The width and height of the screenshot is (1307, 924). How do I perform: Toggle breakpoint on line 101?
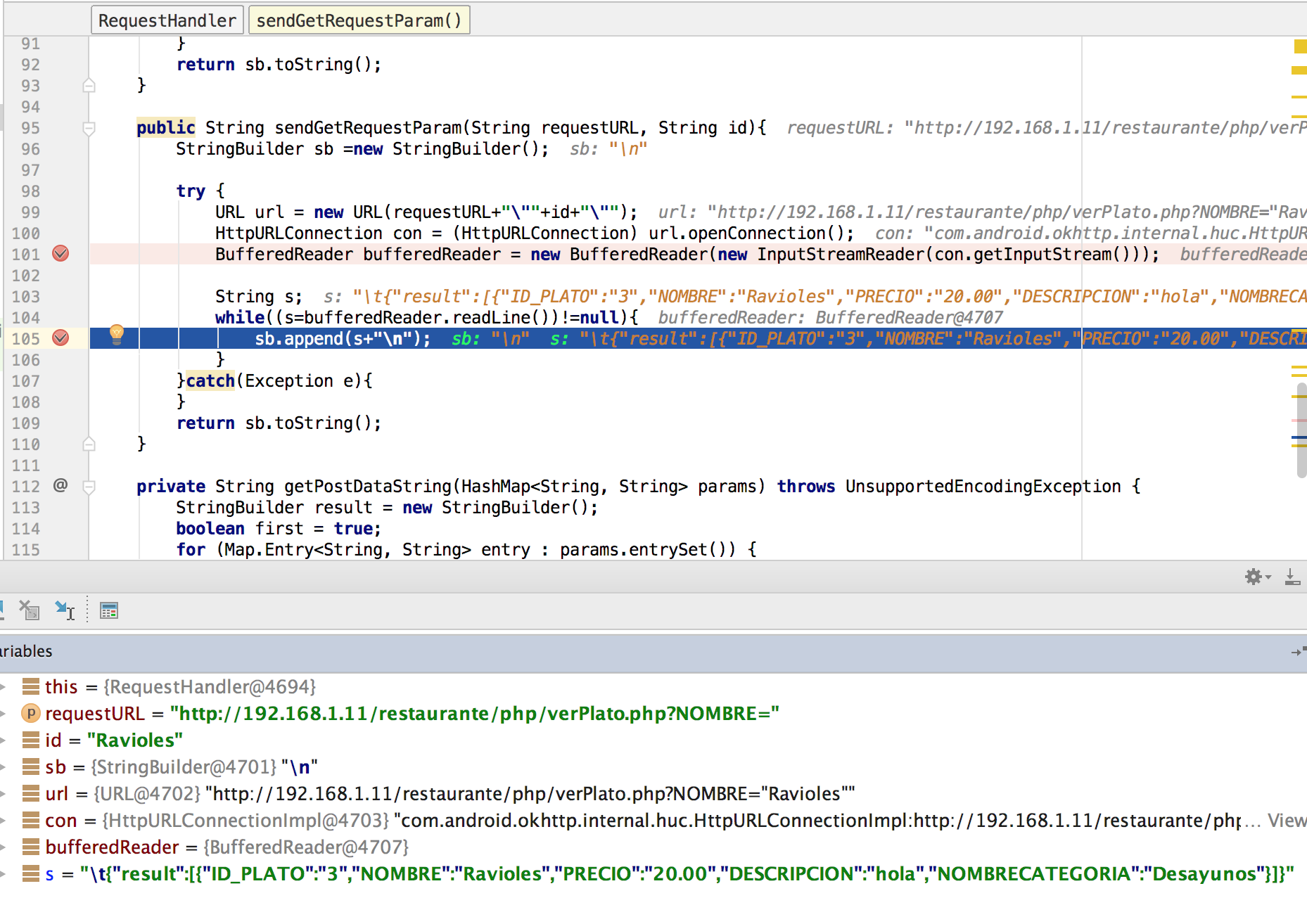coord(61,254)
